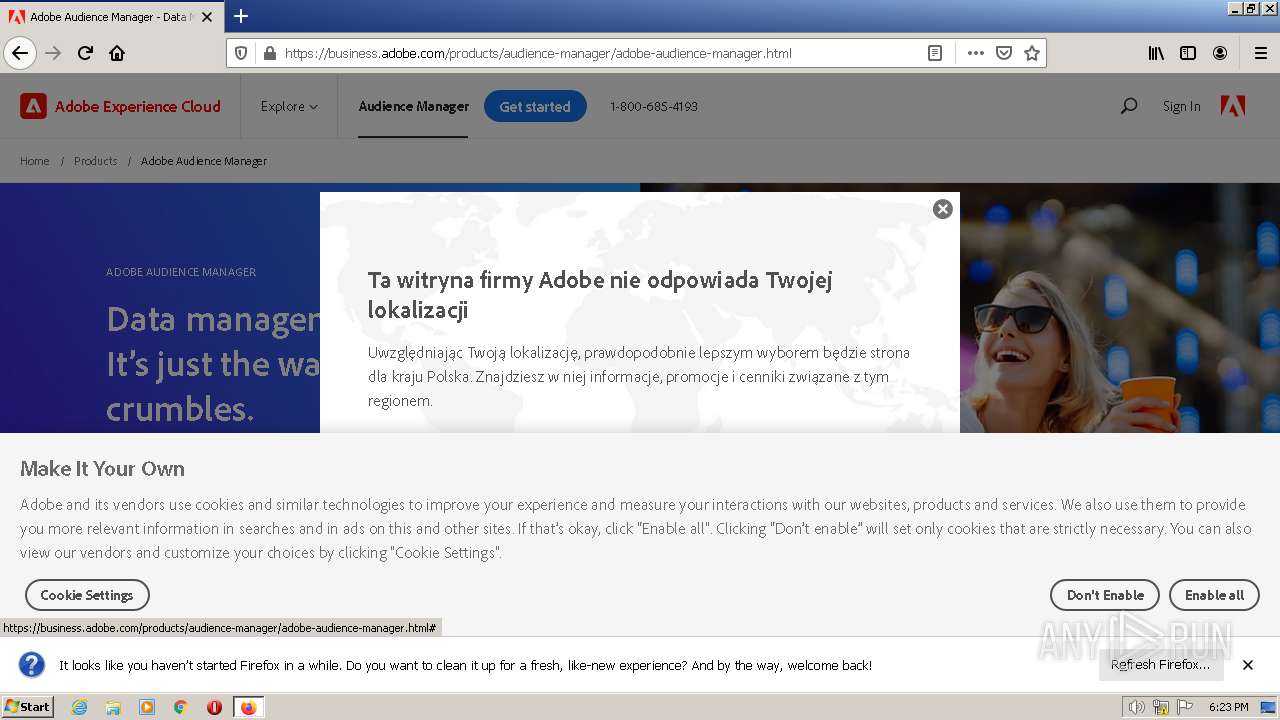
Task: Launch Internet Explorer from taskbar
Action: (x=79, y=707)
